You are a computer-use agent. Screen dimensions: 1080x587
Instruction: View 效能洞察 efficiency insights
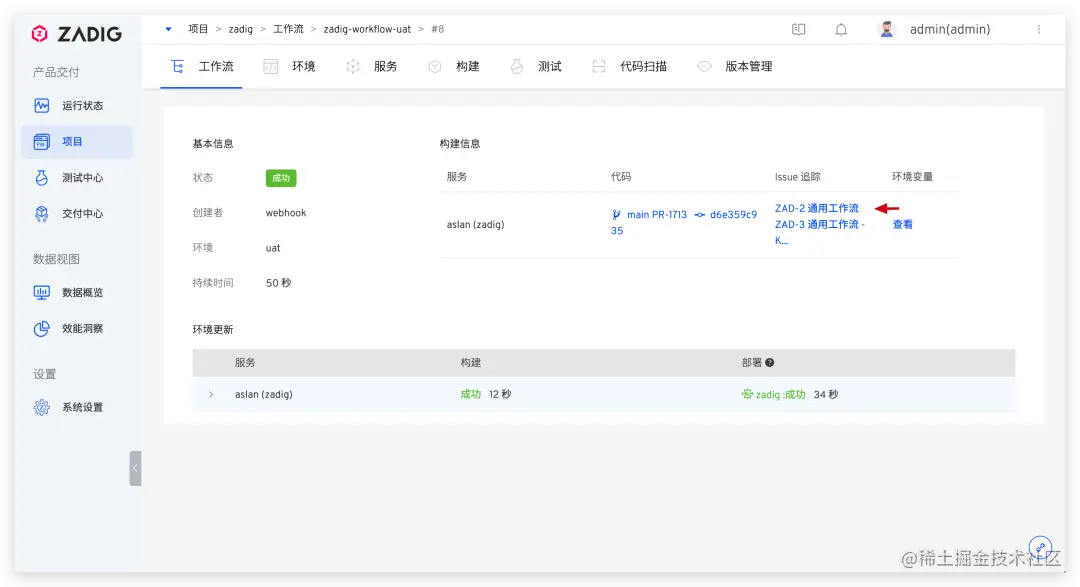(78, 328)
